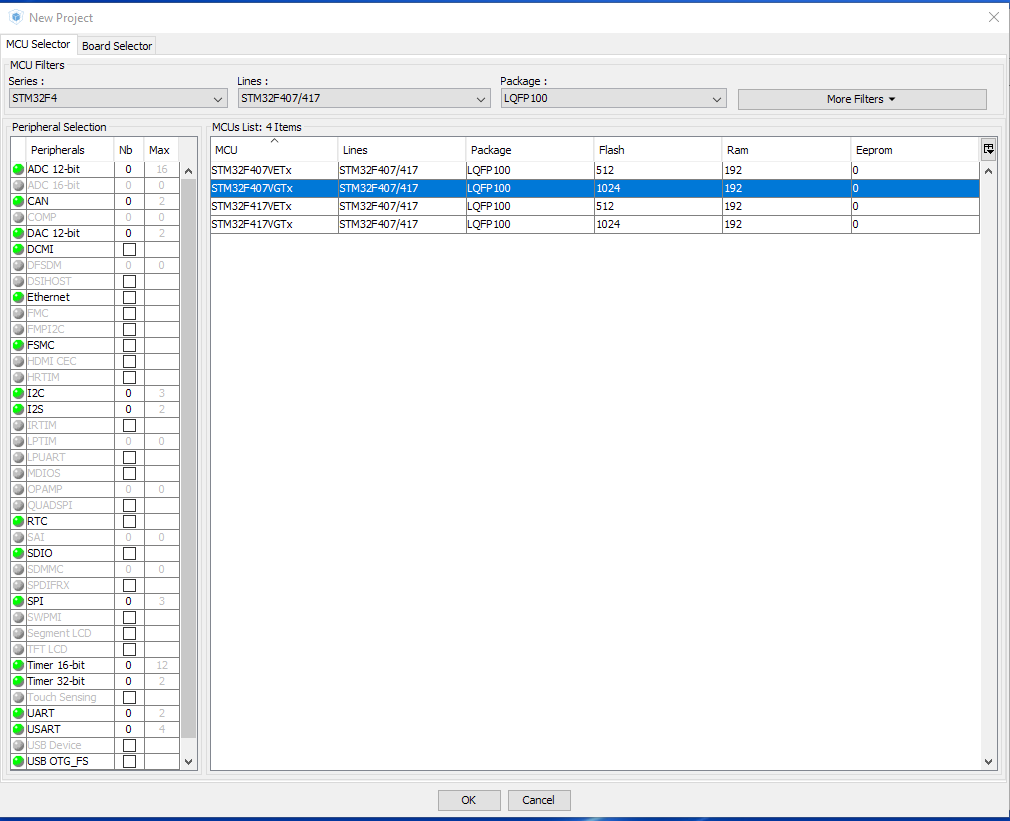Click the grey indicator next to COMP

(x=19, y=218)
